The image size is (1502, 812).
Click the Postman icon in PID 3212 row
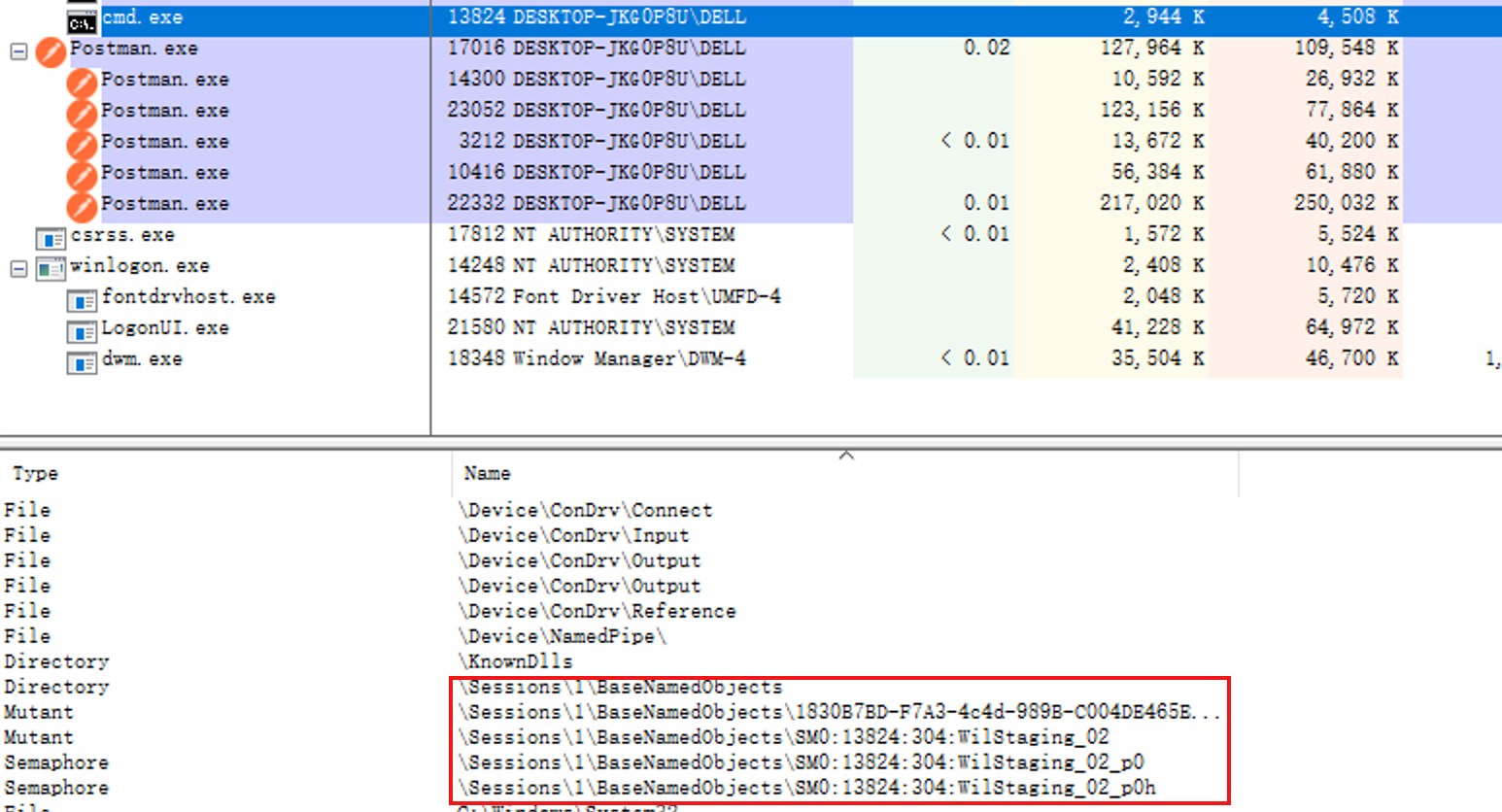click(82, 146)
